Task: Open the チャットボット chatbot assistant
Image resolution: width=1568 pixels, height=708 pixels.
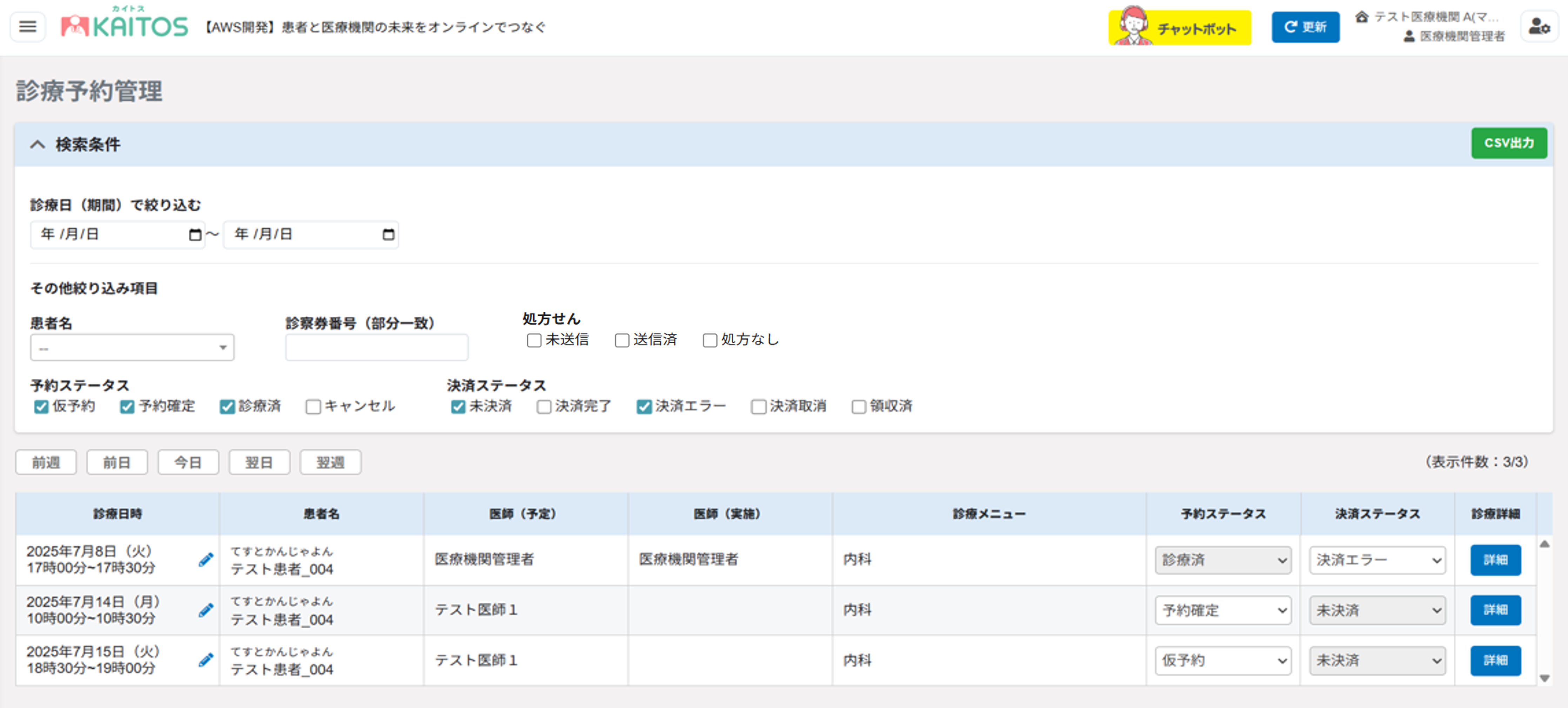Action: click(x=1180, y=28)
